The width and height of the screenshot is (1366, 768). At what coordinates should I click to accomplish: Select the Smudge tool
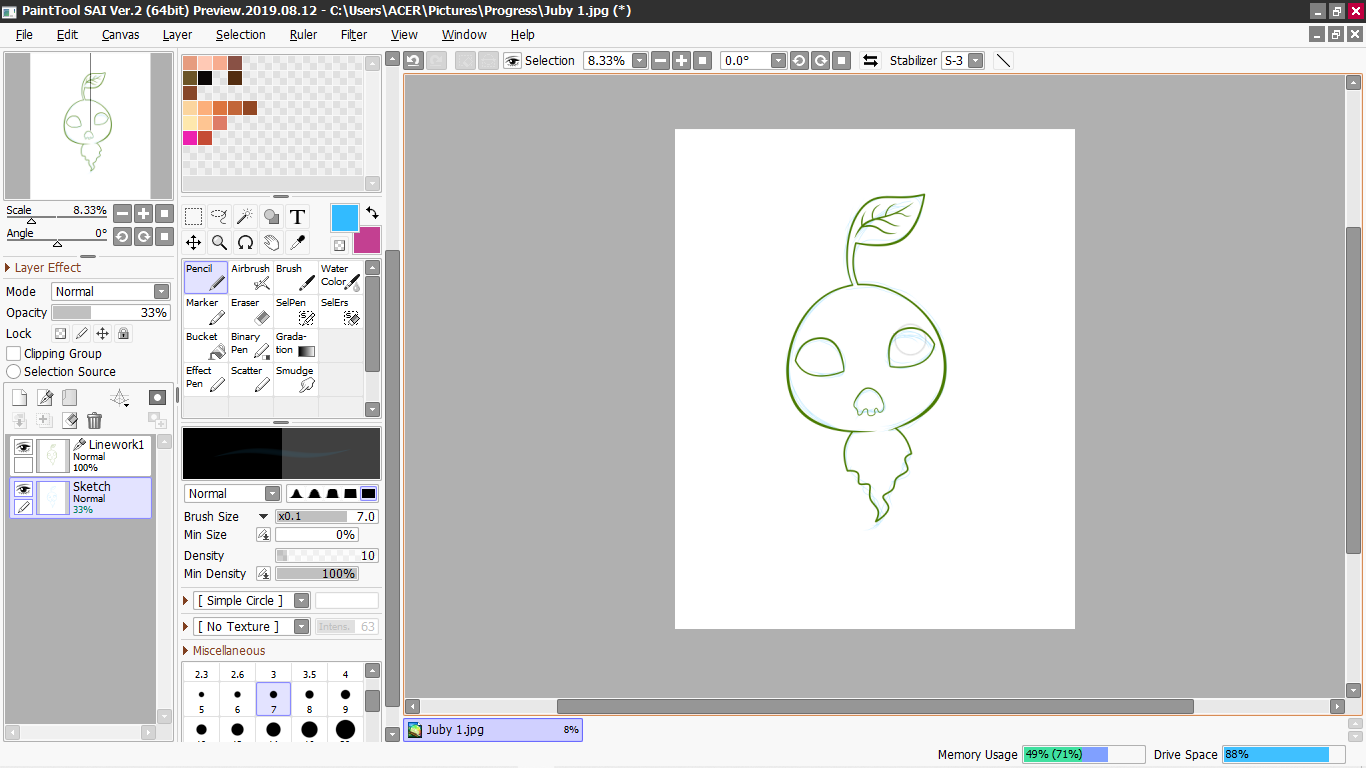pos(296,379)
